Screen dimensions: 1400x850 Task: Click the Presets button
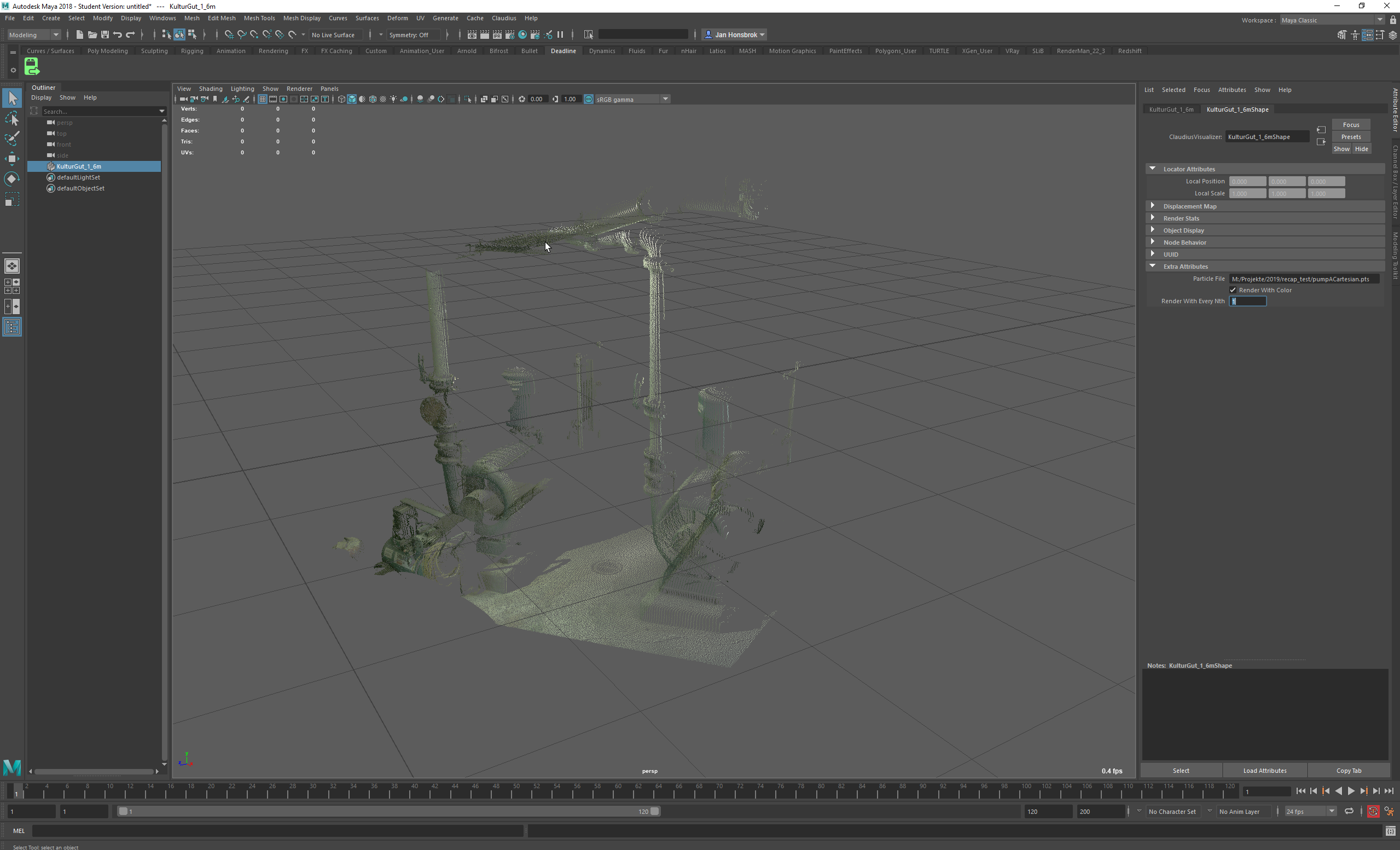coord(1350,136)
